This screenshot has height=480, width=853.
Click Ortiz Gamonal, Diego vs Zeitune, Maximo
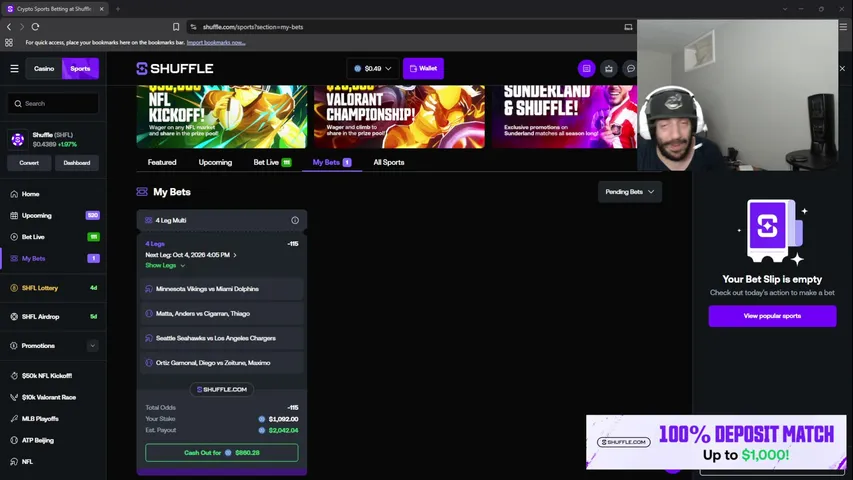point(221,363)
